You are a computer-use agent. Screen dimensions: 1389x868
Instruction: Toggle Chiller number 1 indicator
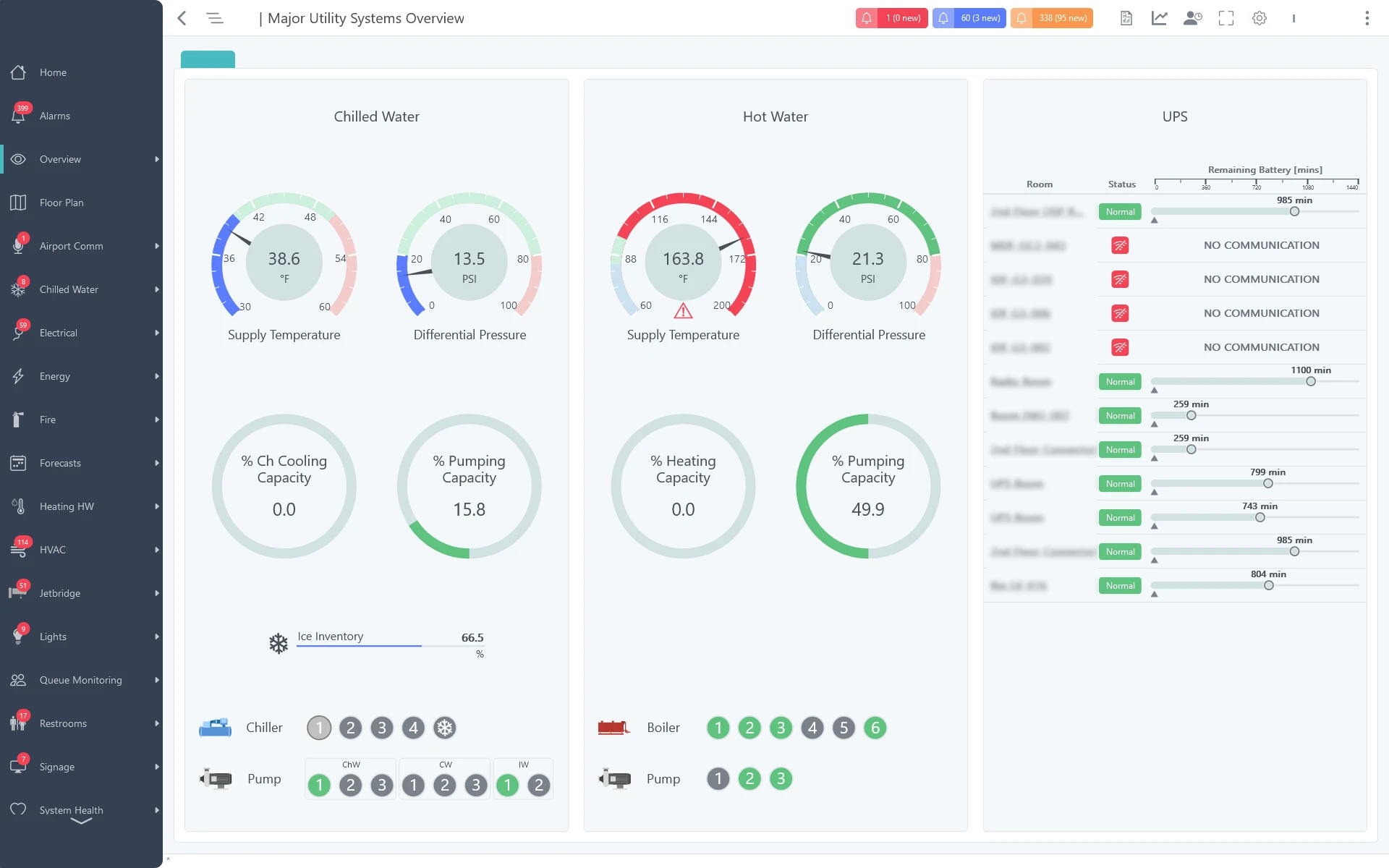(x=319, y=728)
